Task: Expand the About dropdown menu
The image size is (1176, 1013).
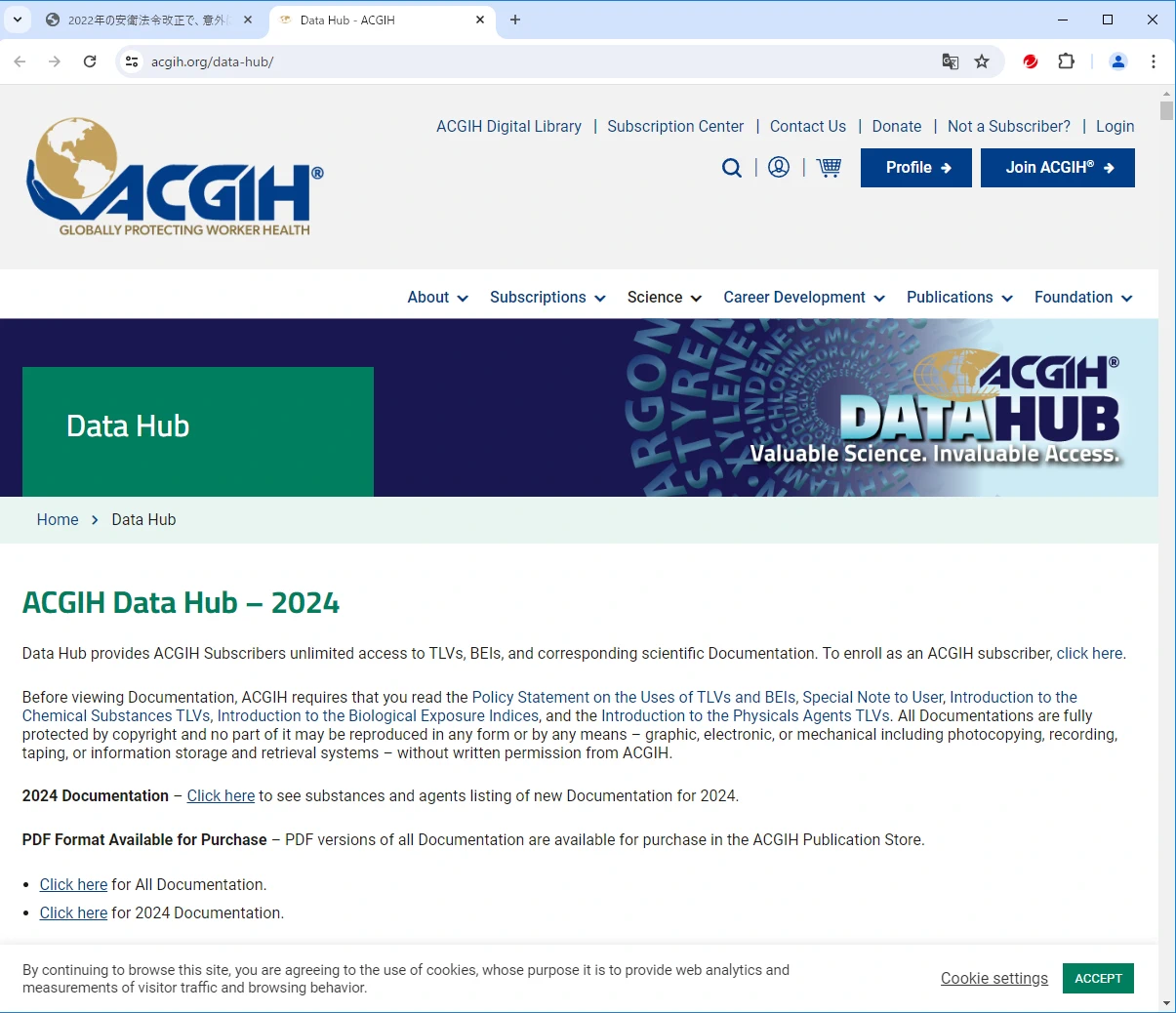Action: [x=437, y=298]
